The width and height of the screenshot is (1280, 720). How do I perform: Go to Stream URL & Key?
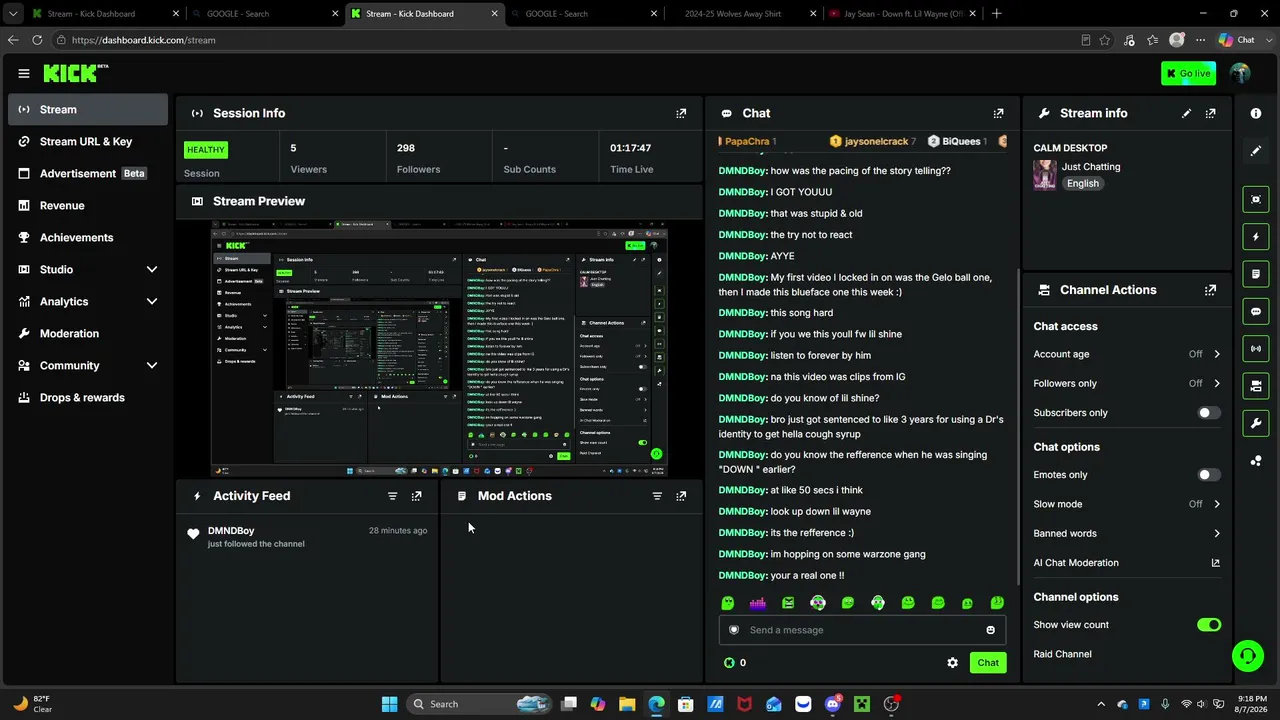(88, 141)
